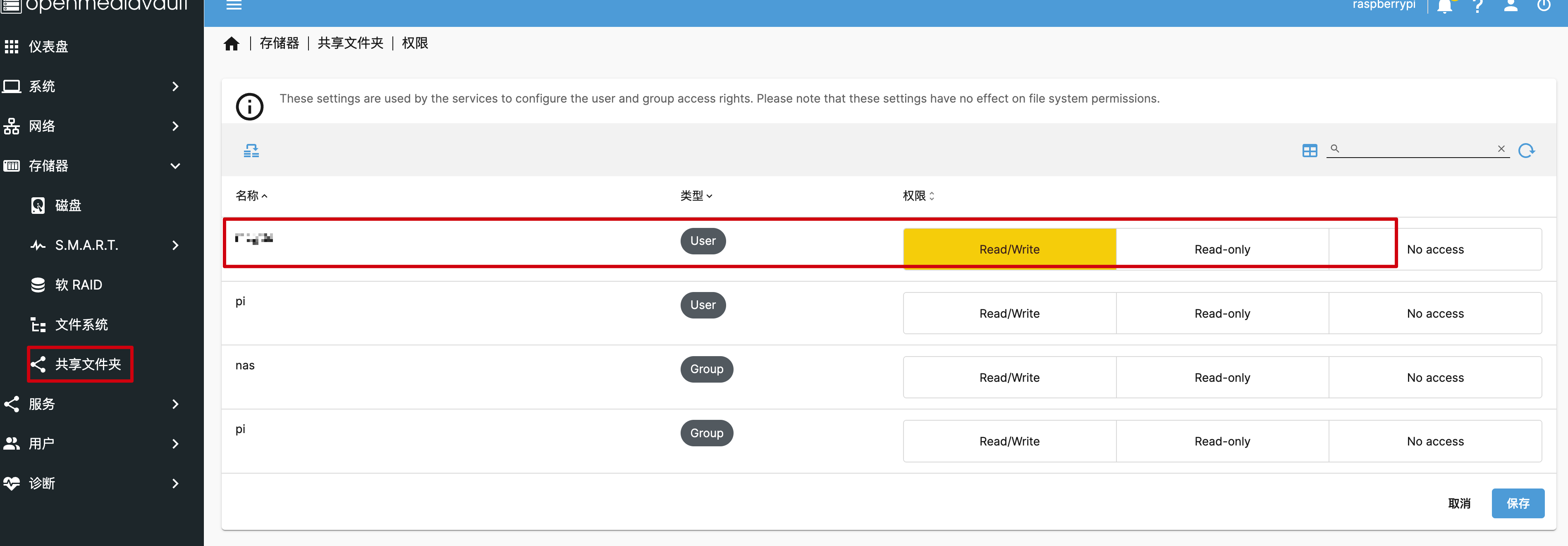Set user pi to Read/Write
The height and width of the screenshot is (546, 1568).
[x=1009, y=314]
